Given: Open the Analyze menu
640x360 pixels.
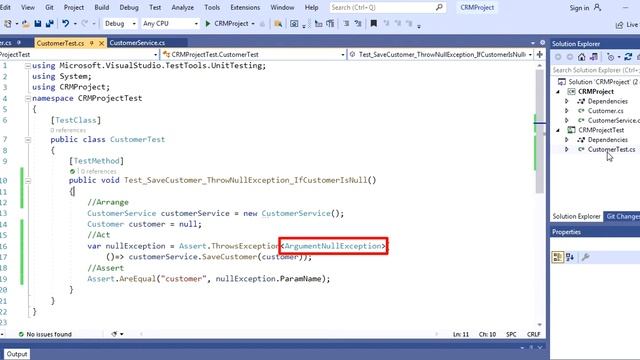Looking at the screenshot, I should pos(182,7).
